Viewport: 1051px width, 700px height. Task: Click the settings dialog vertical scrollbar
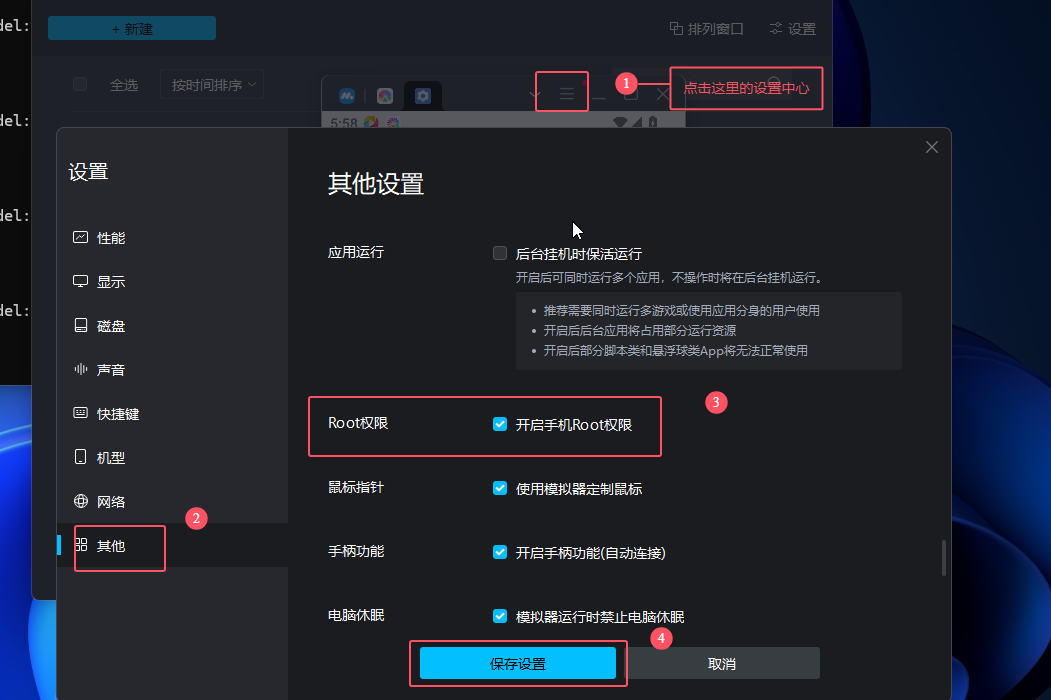(x=944, y=558)
